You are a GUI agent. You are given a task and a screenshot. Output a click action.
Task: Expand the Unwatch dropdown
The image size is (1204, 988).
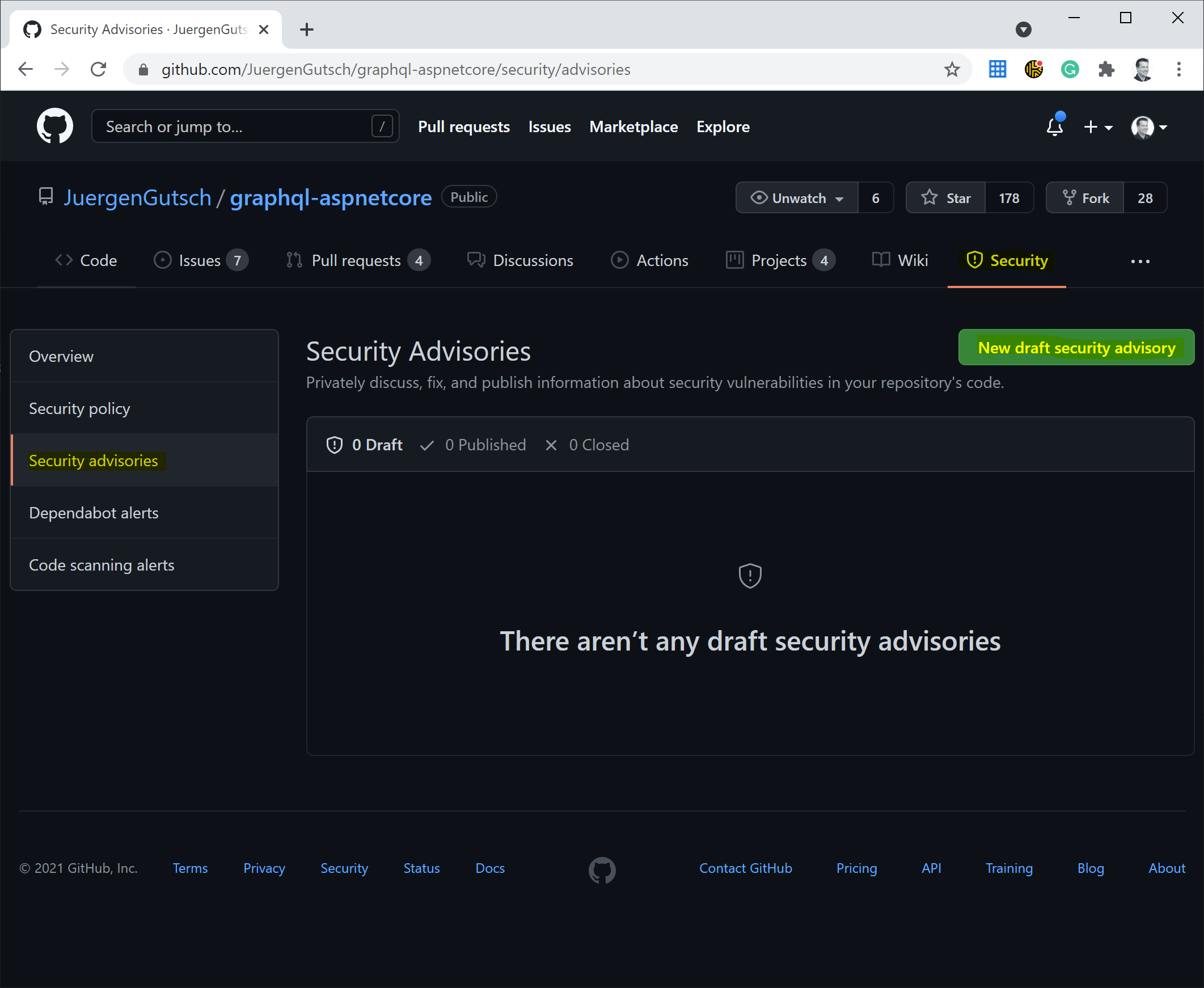pos(797,198)
